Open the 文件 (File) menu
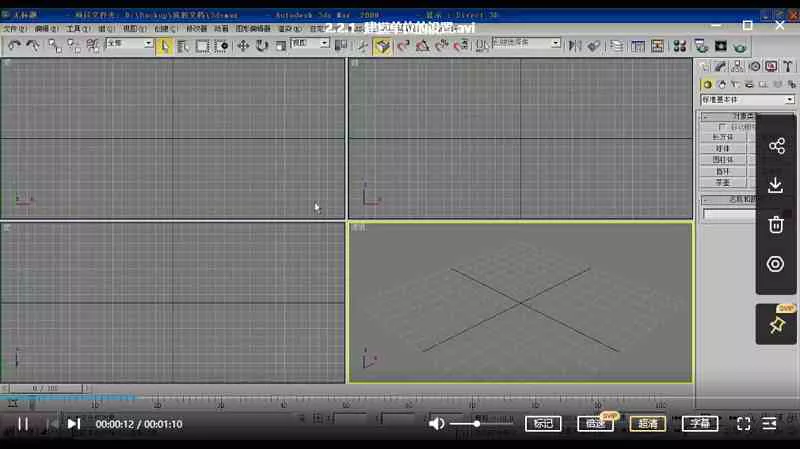 coord(14,29)
